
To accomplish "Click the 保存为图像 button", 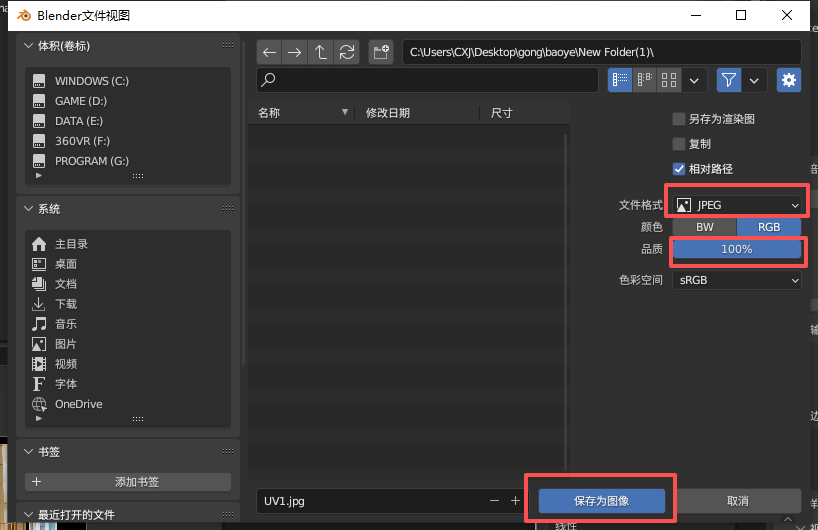I will coord(601,501).
